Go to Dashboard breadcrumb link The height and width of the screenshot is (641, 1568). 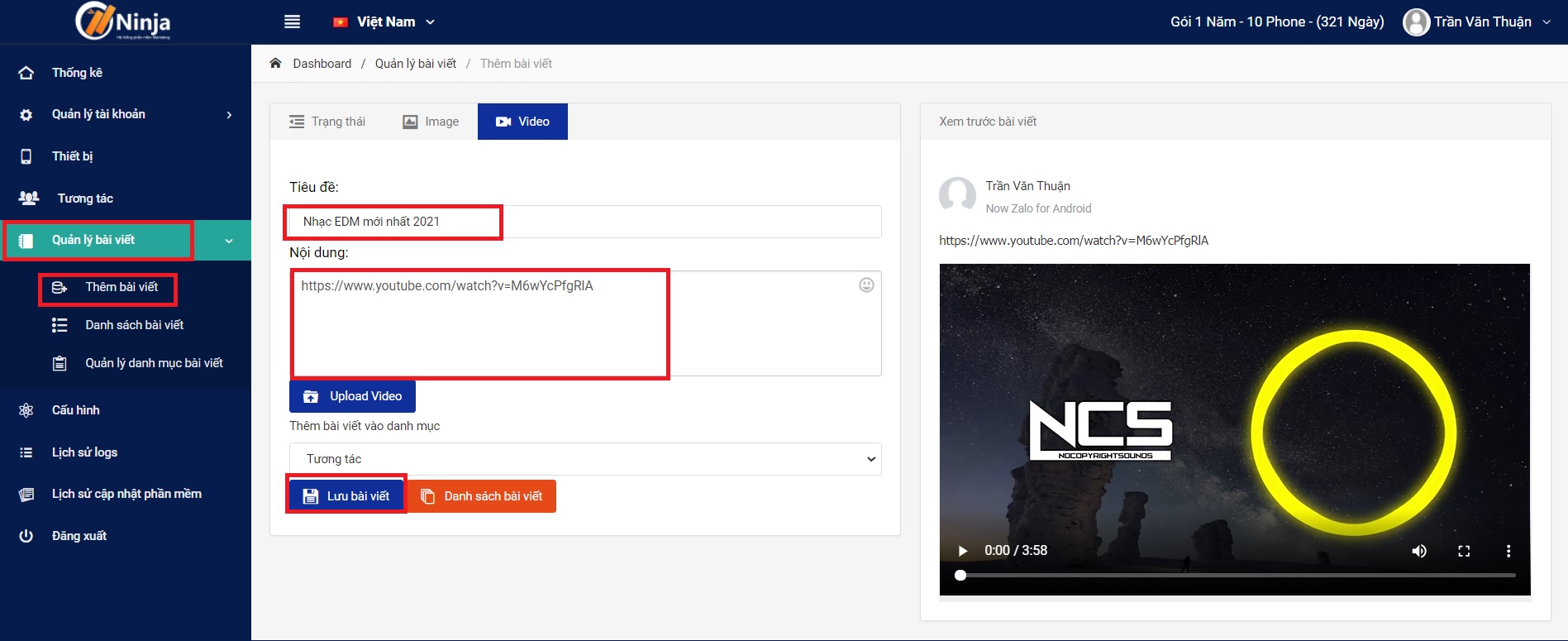click(x=322, y=64)
